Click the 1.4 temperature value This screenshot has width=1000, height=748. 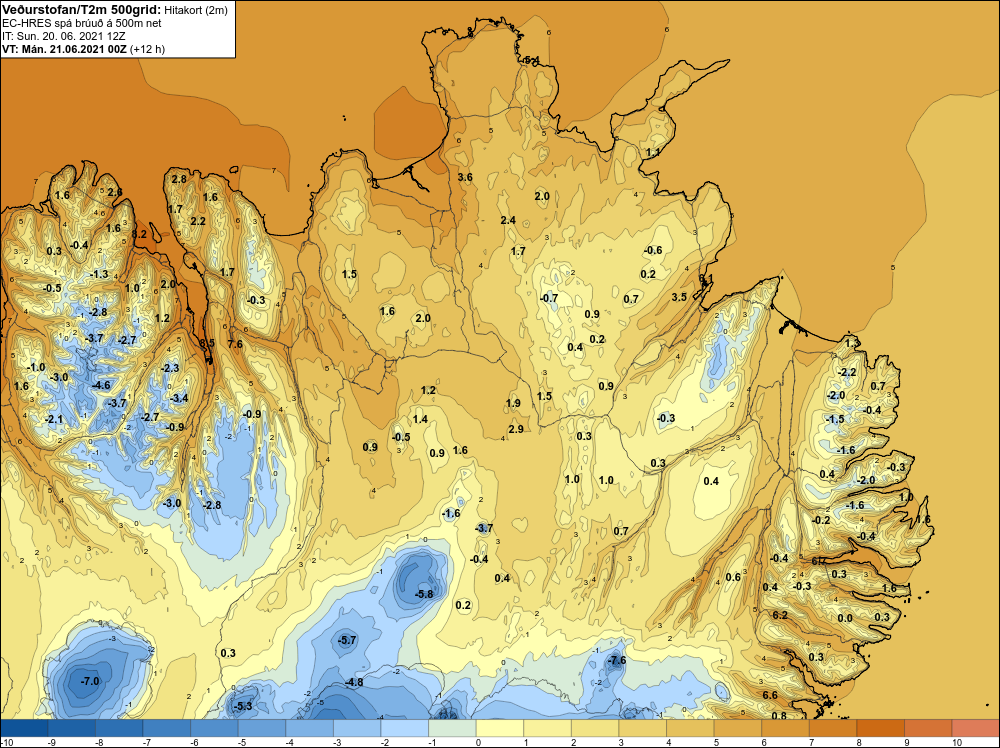tap(420, 419)
